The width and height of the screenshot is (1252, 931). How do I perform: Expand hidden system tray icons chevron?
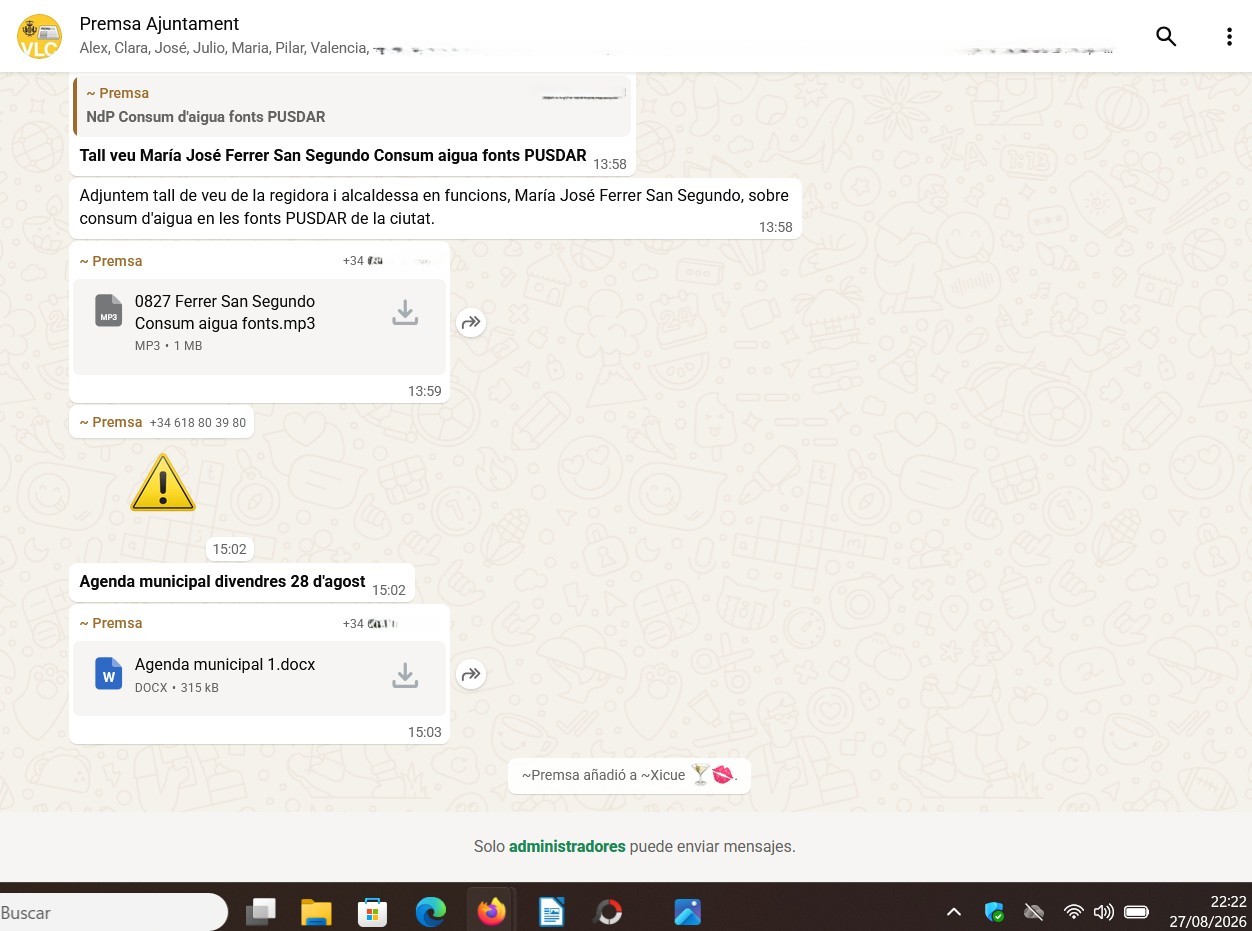(953, 912)
